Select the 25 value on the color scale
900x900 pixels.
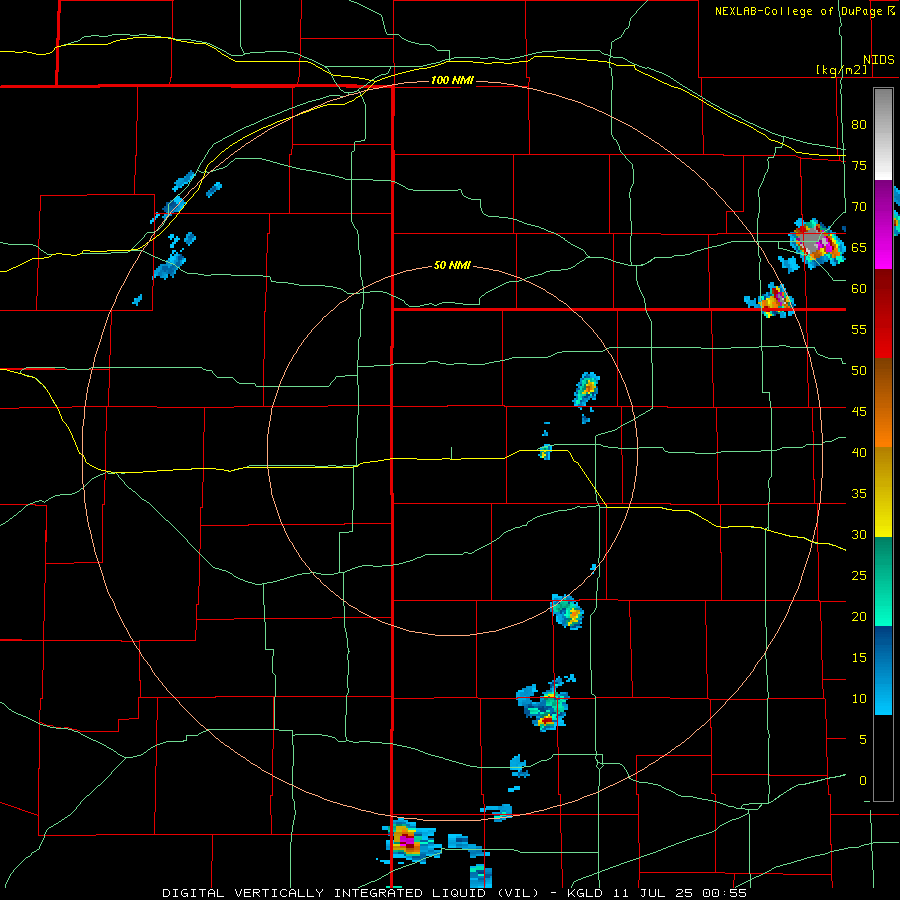(x=859, y=575)
